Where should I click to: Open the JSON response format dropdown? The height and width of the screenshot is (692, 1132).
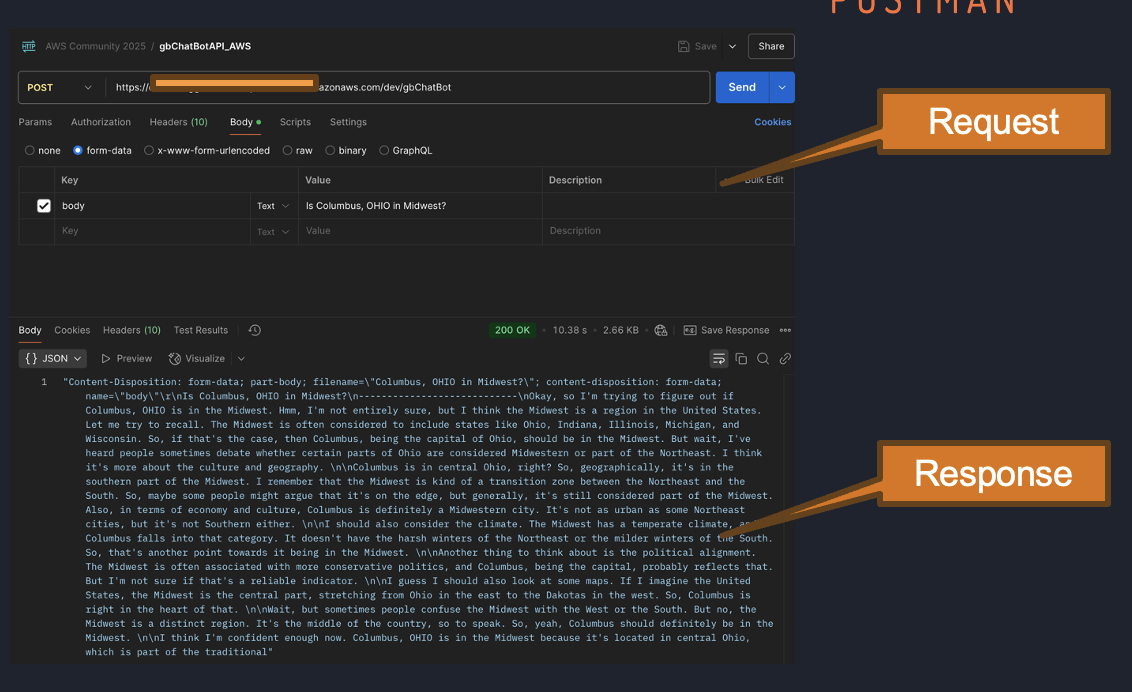point(53,359)
